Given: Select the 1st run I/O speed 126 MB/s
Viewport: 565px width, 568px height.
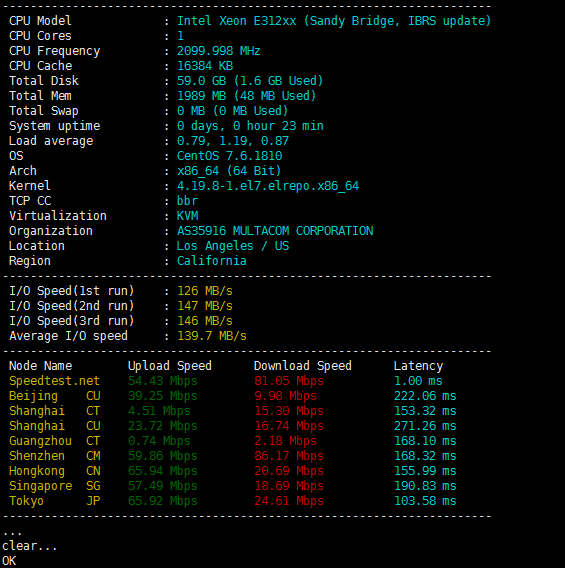Looking at the screenshot, I should (205, 291).
